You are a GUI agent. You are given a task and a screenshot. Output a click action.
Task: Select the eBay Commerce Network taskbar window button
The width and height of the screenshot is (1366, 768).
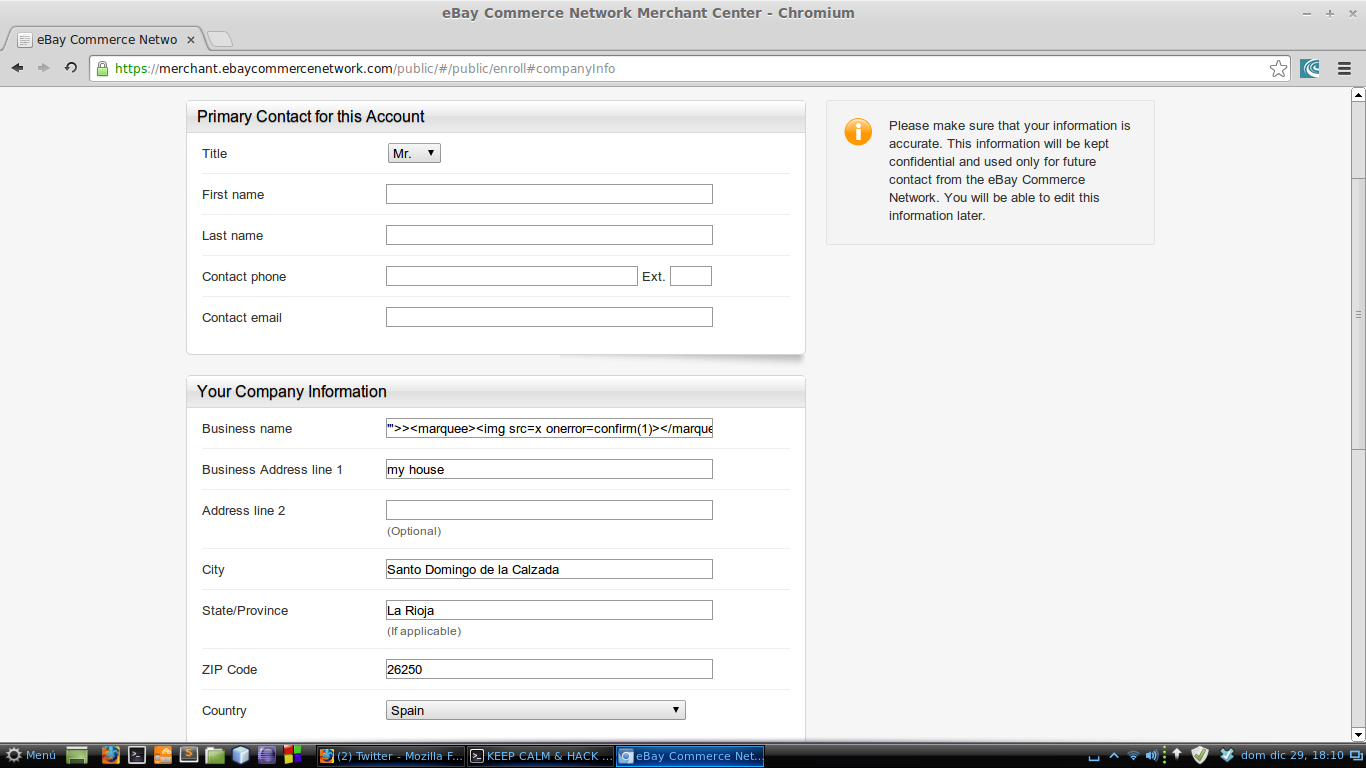[x=690, y=756]
